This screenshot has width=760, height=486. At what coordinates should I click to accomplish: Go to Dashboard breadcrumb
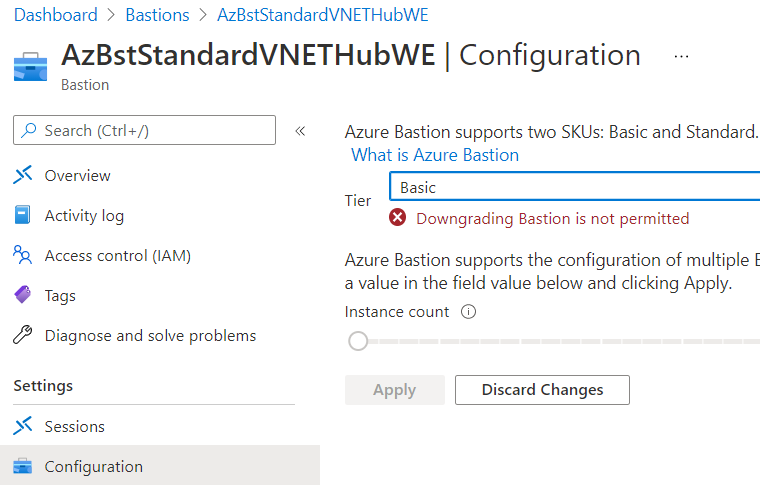(x=56, y=15)
